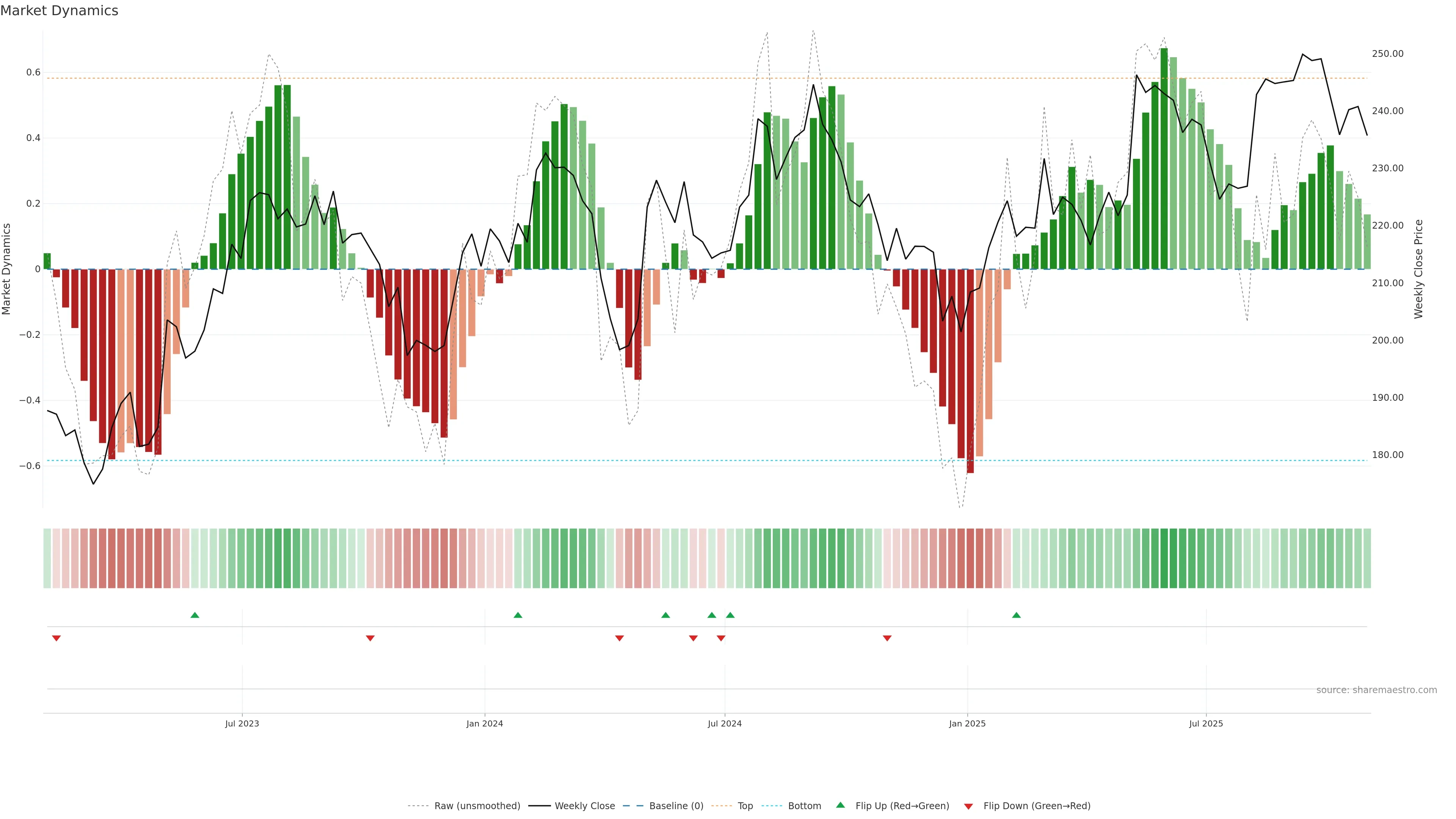Toggle the Weekly Close series in the legend
Viewport: 1456px width, 819px height.
click(584, 806)
